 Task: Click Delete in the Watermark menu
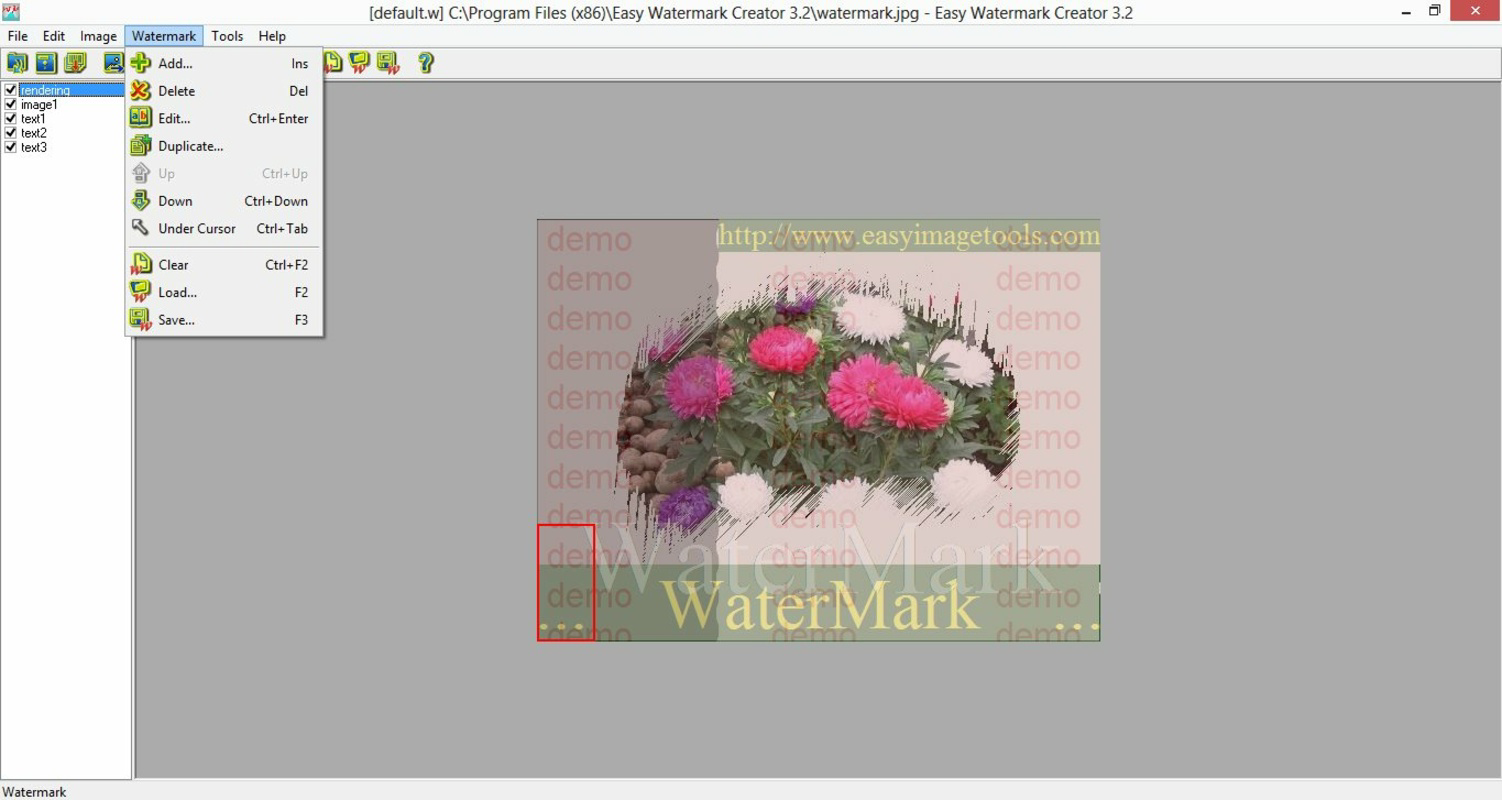(174, 91)
